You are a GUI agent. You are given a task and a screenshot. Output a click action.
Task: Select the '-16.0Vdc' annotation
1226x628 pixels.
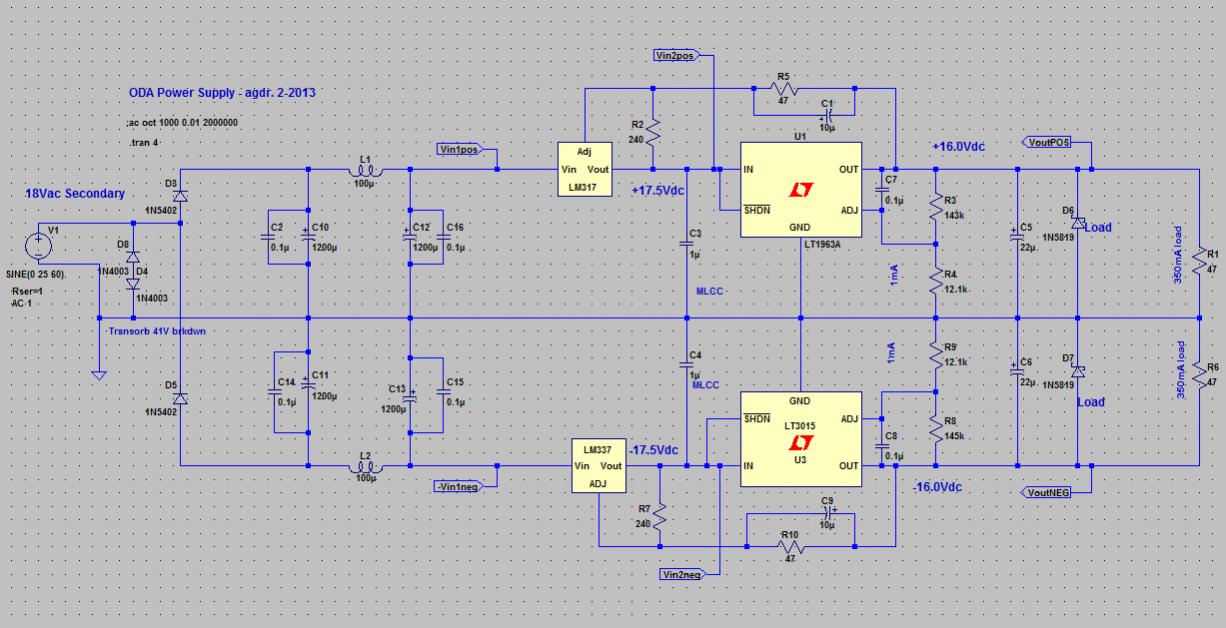tap(938, 487)
